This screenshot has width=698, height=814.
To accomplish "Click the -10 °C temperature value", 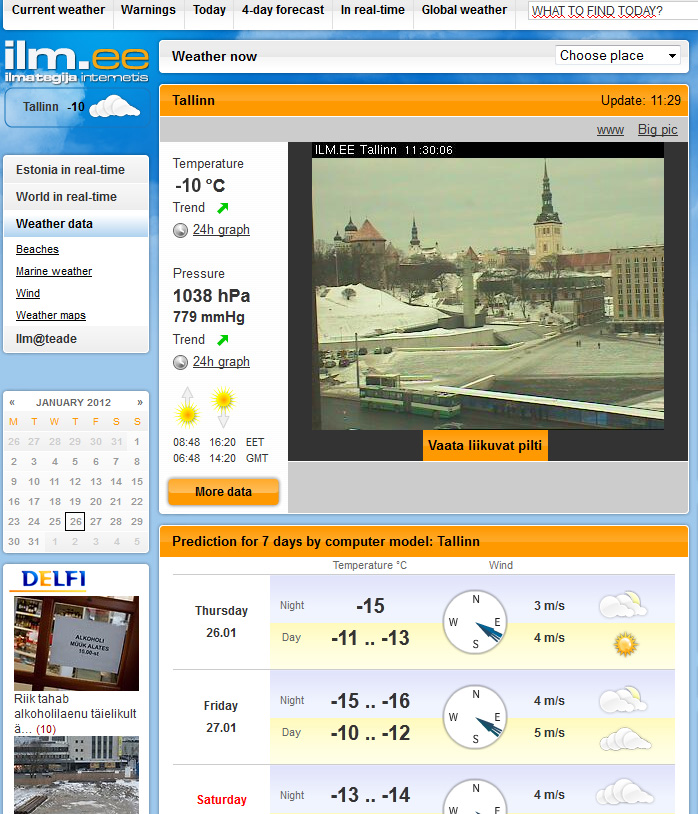I will pyautogui.click(x=200, y=185).
